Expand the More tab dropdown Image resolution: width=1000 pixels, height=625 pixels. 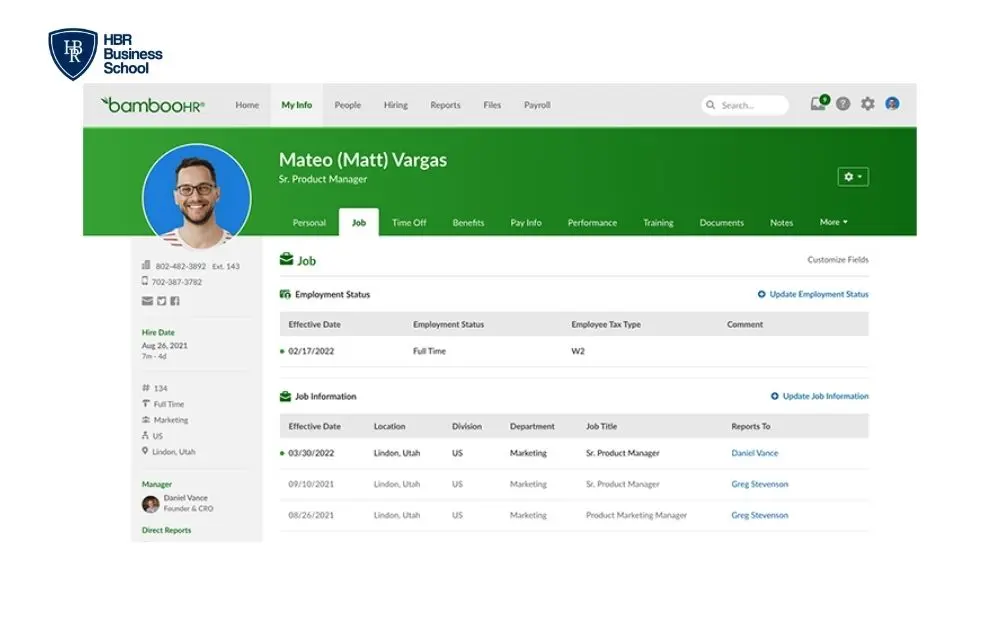click(x=834, y=222)
